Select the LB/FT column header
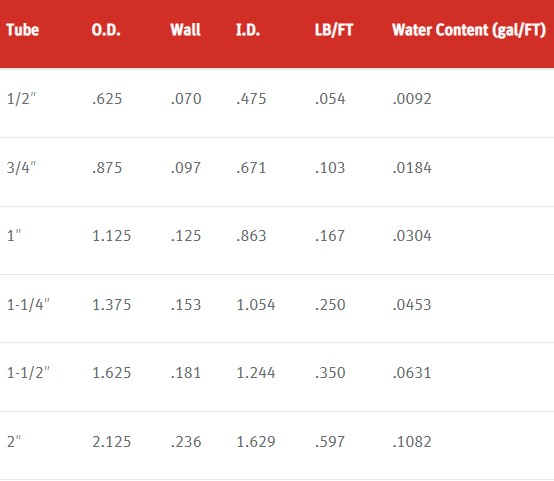The width and height of the screenshot is (554, 481). click(334, 30)
